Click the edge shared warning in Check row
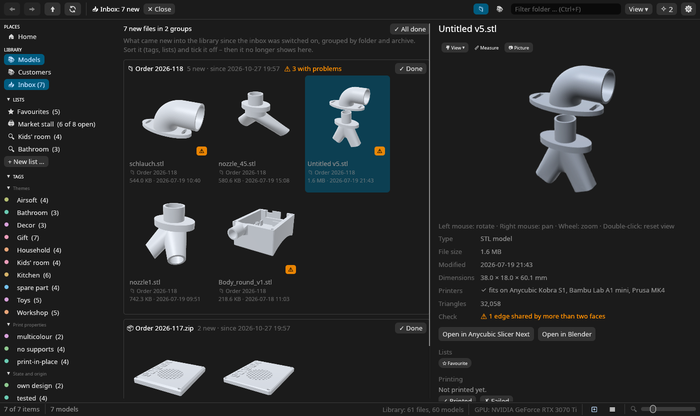This screenshot has height=416, width=700. point(543,316)
